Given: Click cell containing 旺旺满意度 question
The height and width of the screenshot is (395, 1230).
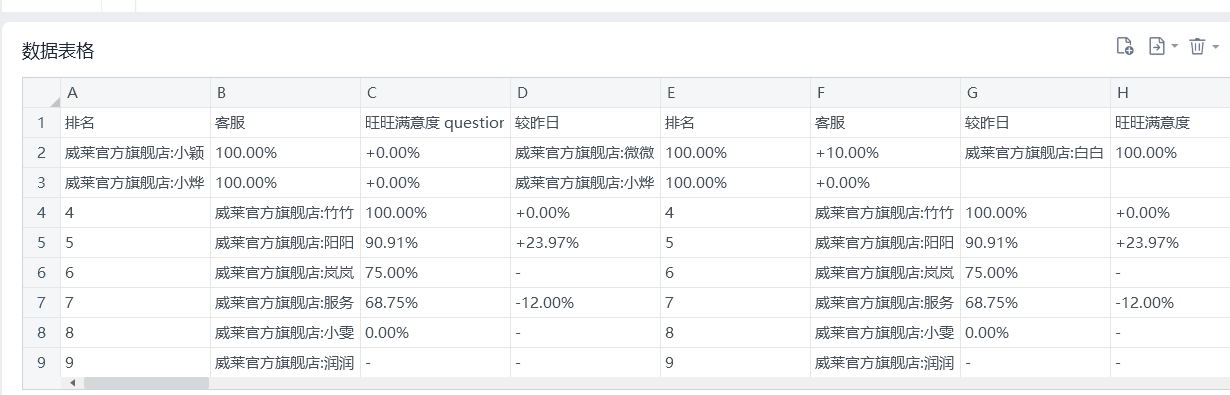Looking at the screenshot, I should tap(435, 123).
